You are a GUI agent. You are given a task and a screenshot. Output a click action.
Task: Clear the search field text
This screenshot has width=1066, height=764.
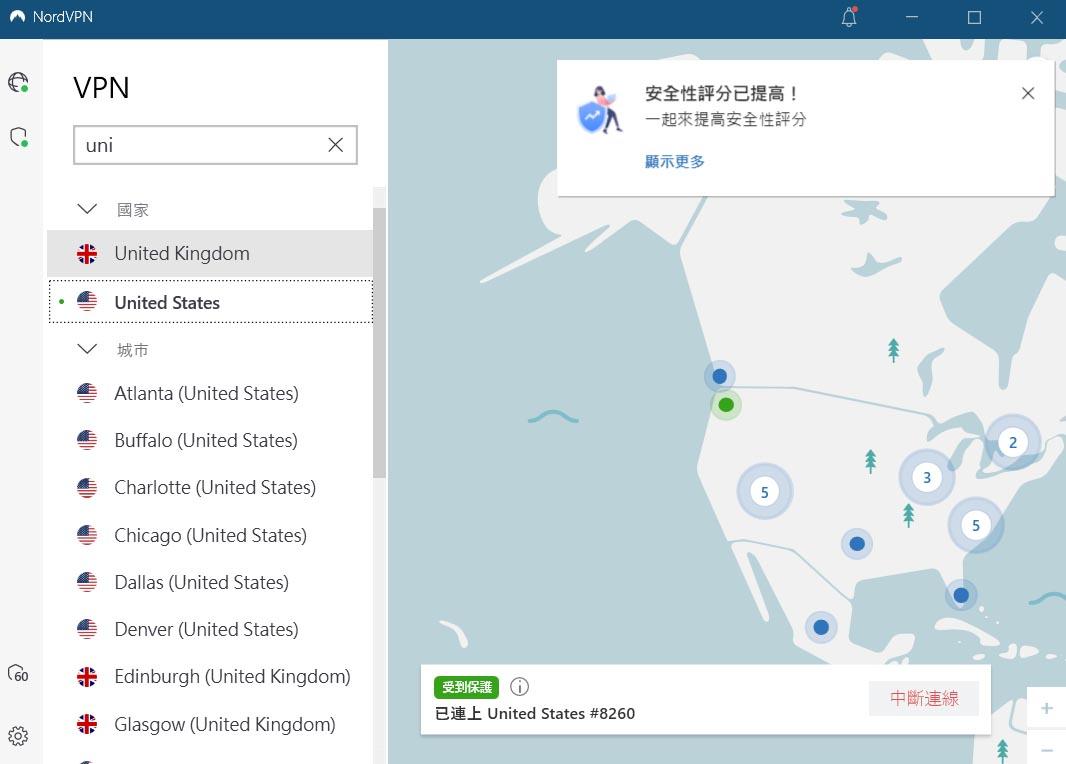(335, 145)
